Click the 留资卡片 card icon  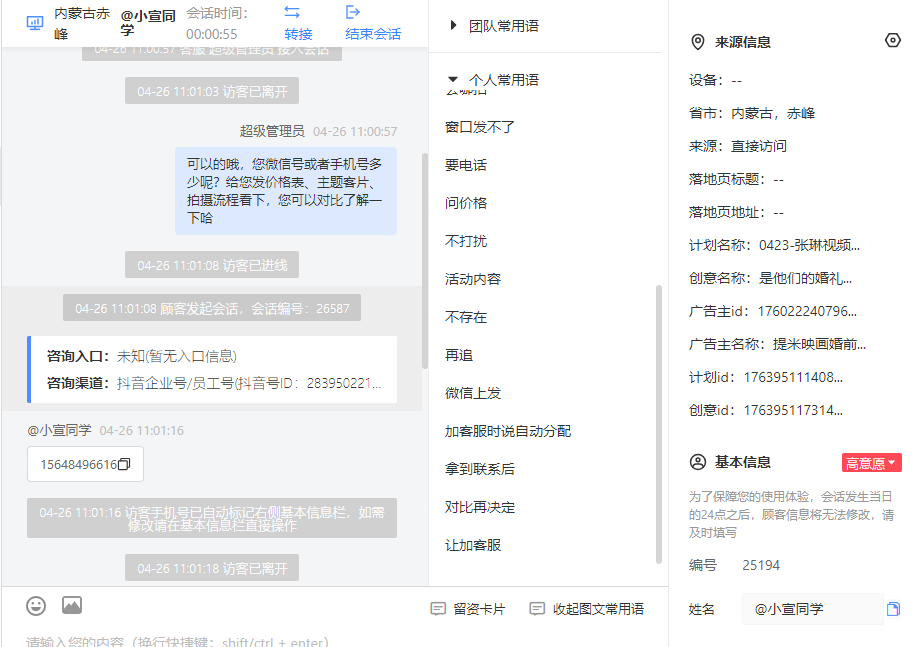coord(438,609)
